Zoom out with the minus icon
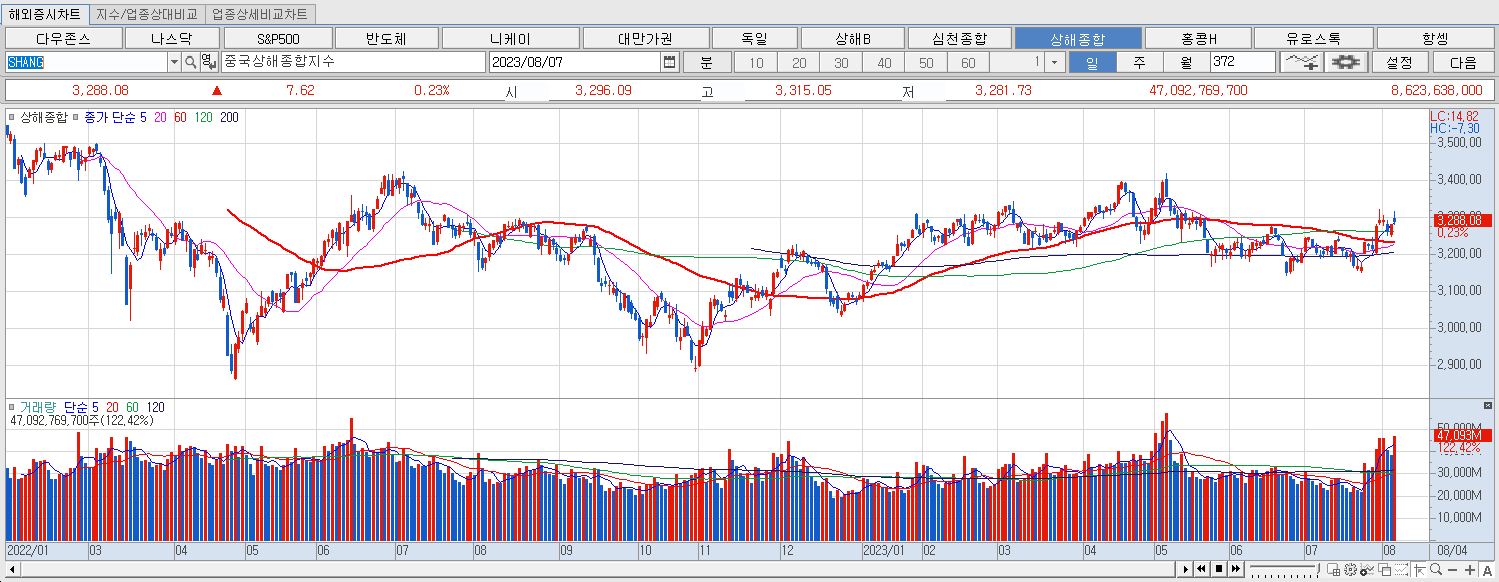The width and height of the screenshot is (1499, 582). click(x=1452, y=570)
